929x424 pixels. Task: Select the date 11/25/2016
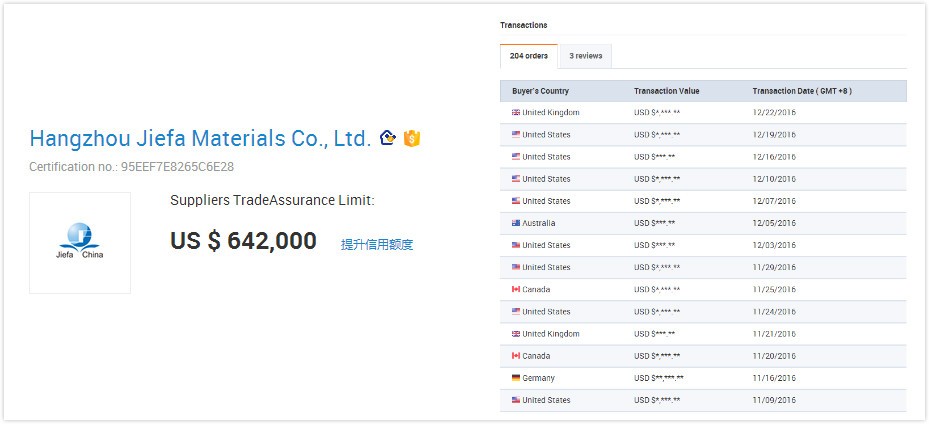(x=774, y=290)
